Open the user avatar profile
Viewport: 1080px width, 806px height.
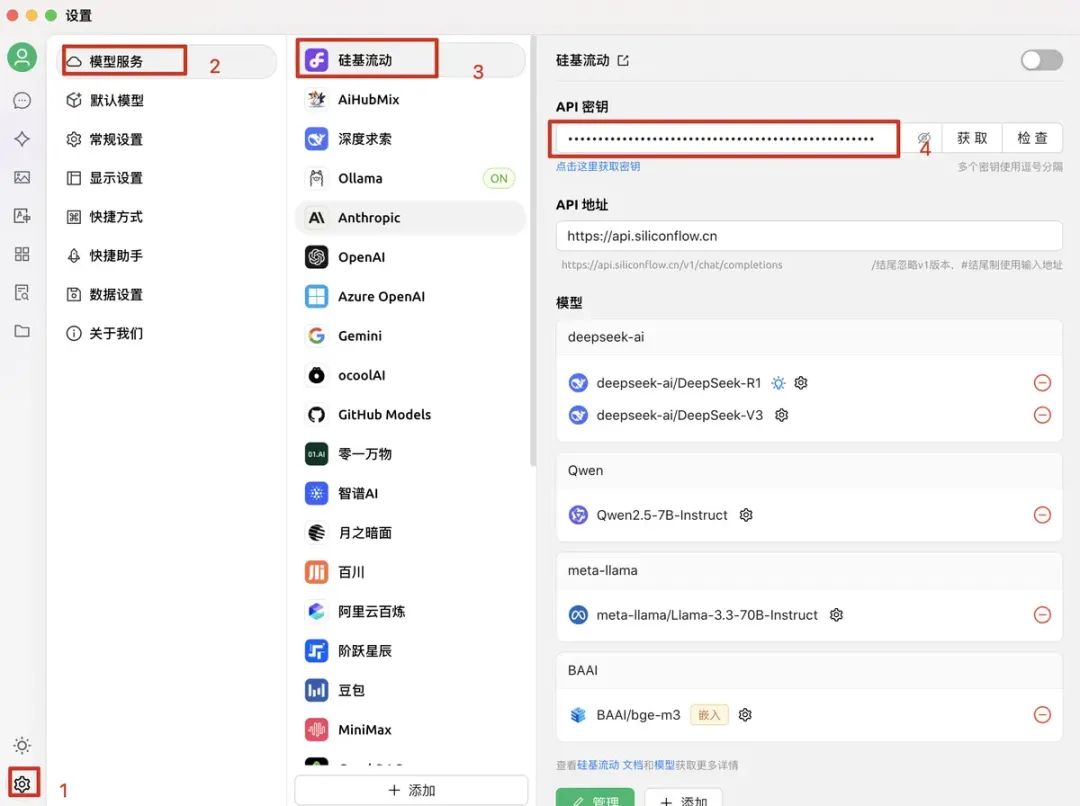pyautogui.click(x=22, y=56)
